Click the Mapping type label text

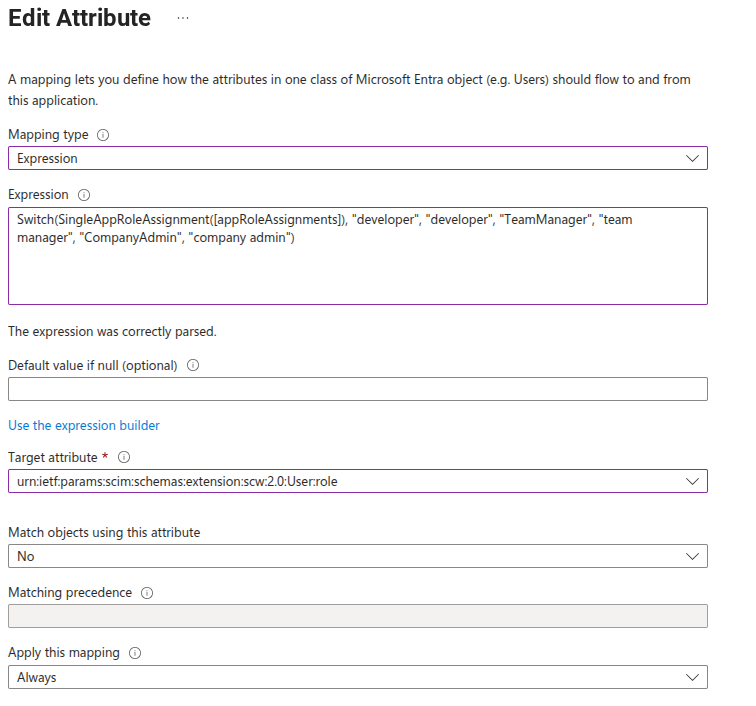tap(48, 135)
